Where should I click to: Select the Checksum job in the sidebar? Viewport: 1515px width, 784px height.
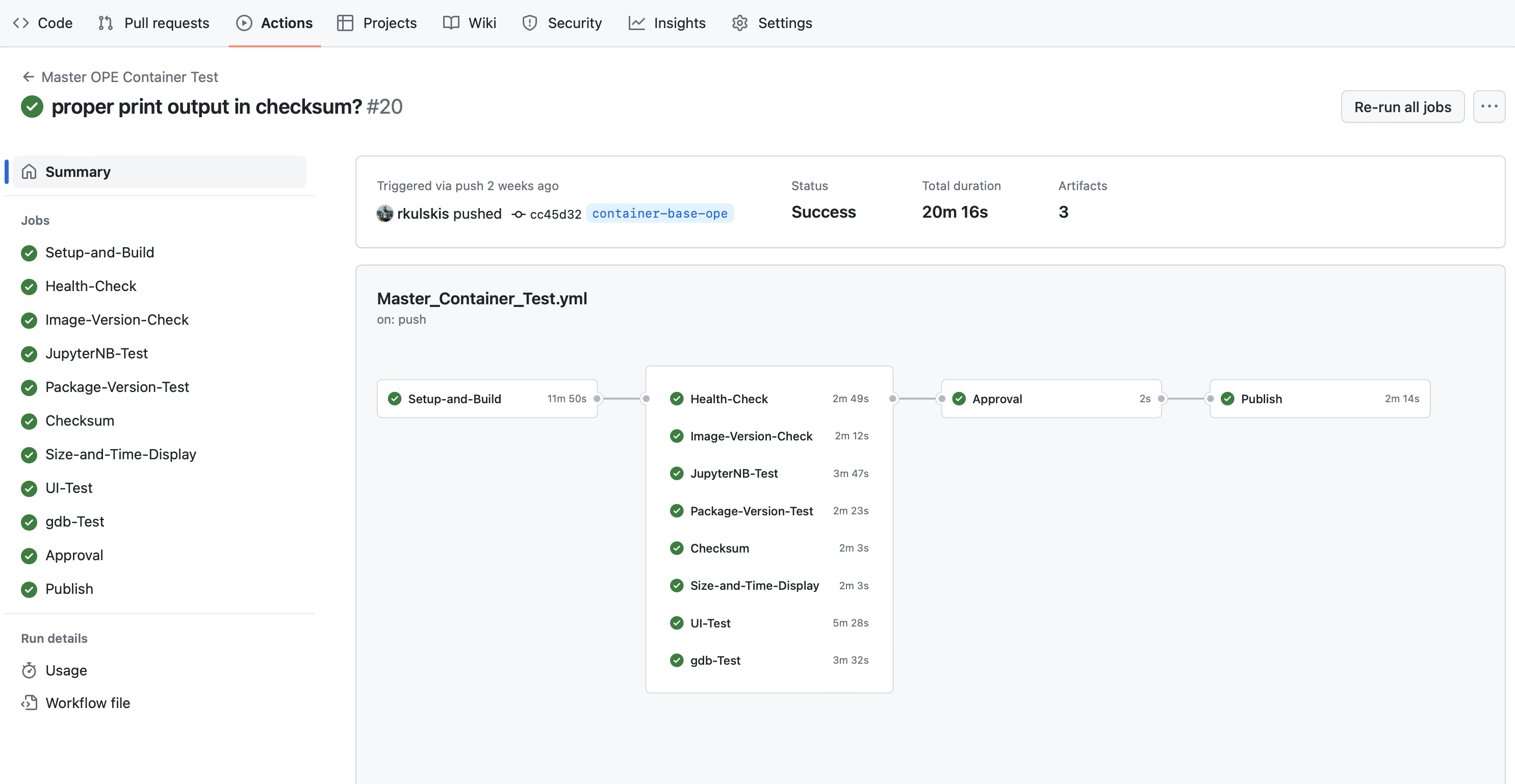(80, 421)
